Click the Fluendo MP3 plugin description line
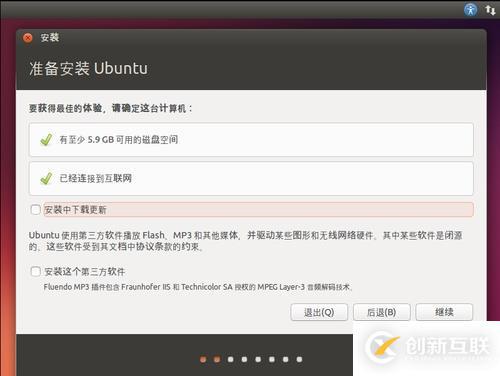This screenshot has width=500, height=376. [197, 287]
